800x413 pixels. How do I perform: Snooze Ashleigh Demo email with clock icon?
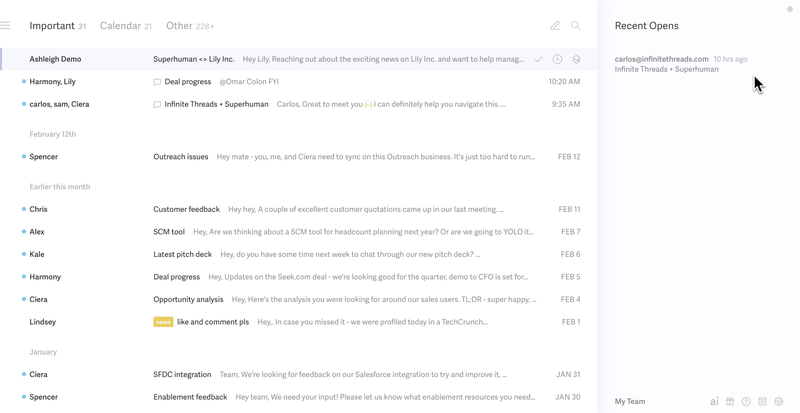[557, 59]
